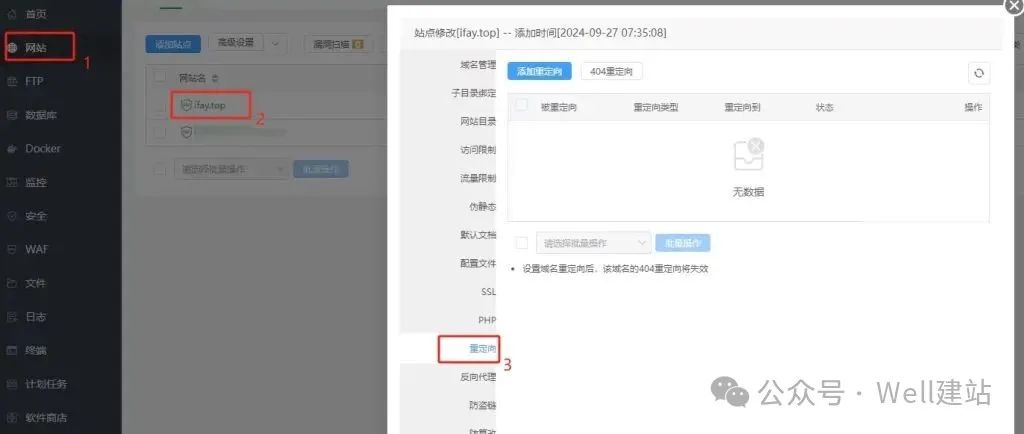Click the 404重定向 button
1024x434 pixels.
pos(611,72)
